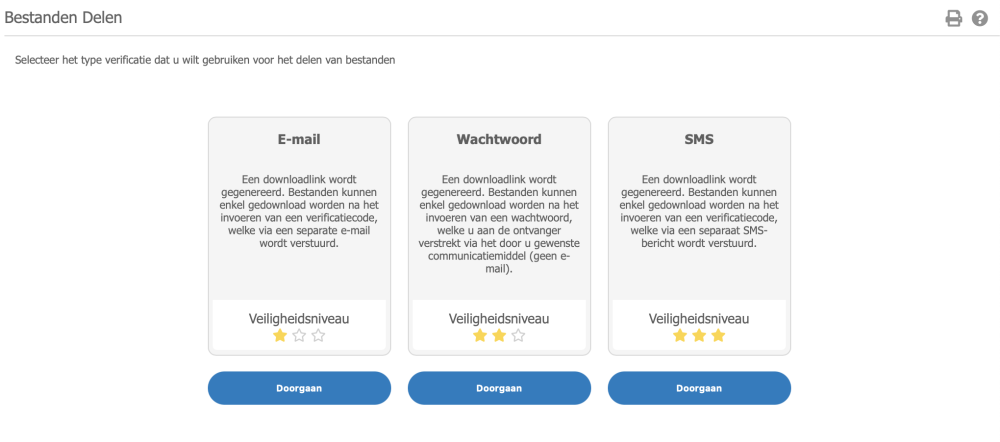The height and width of the screenshot is (442, 1000).
Task: Click the empty third star on the Wachtwoord card
Action: click(x=518, y=336)
